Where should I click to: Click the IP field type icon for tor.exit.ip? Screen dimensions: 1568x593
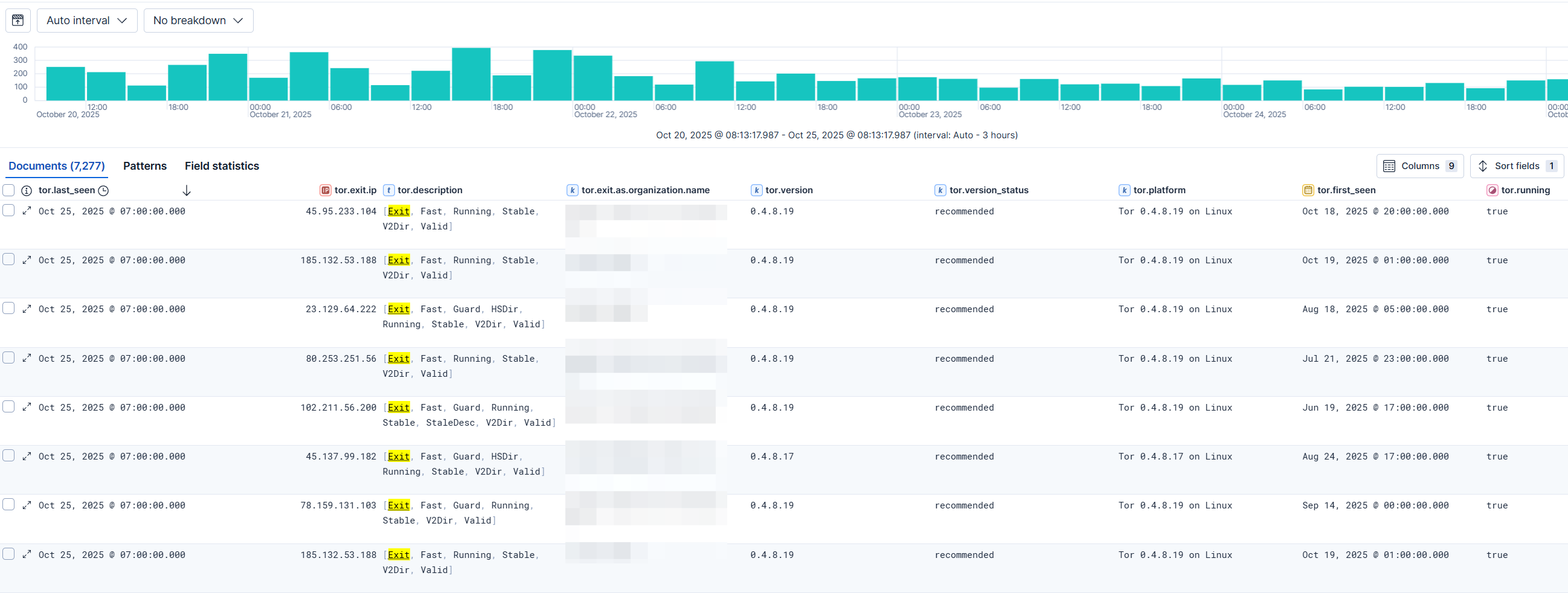[x=325, y=191]
